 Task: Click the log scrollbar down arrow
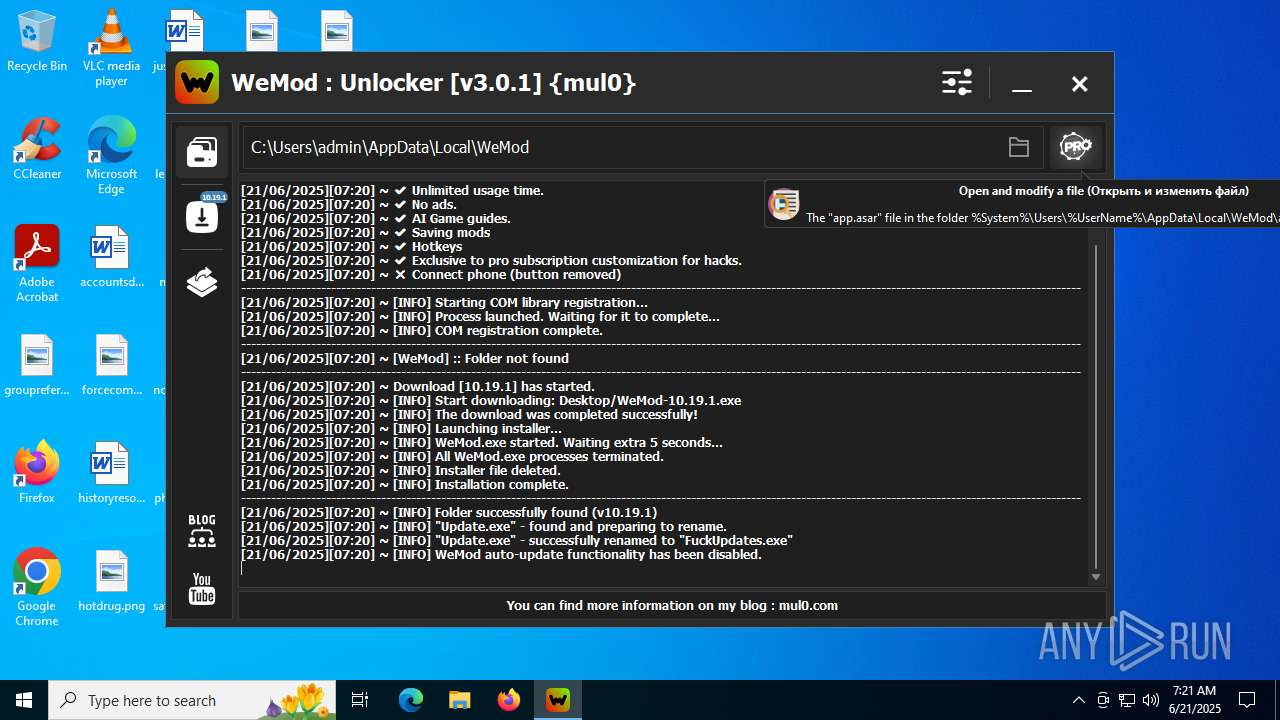(1096, 577)
